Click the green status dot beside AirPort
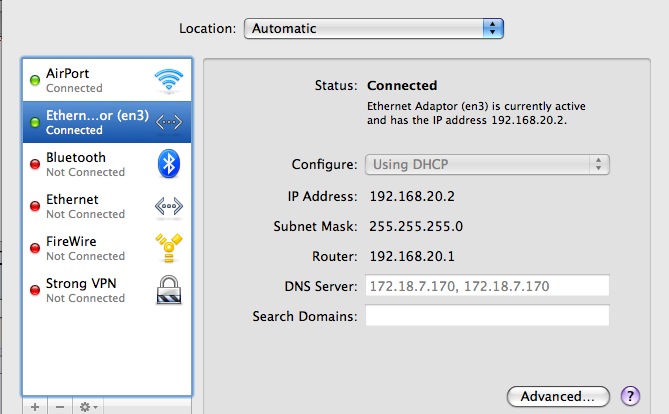This screenshot has height=414, width=669. [x=35, y=80]
